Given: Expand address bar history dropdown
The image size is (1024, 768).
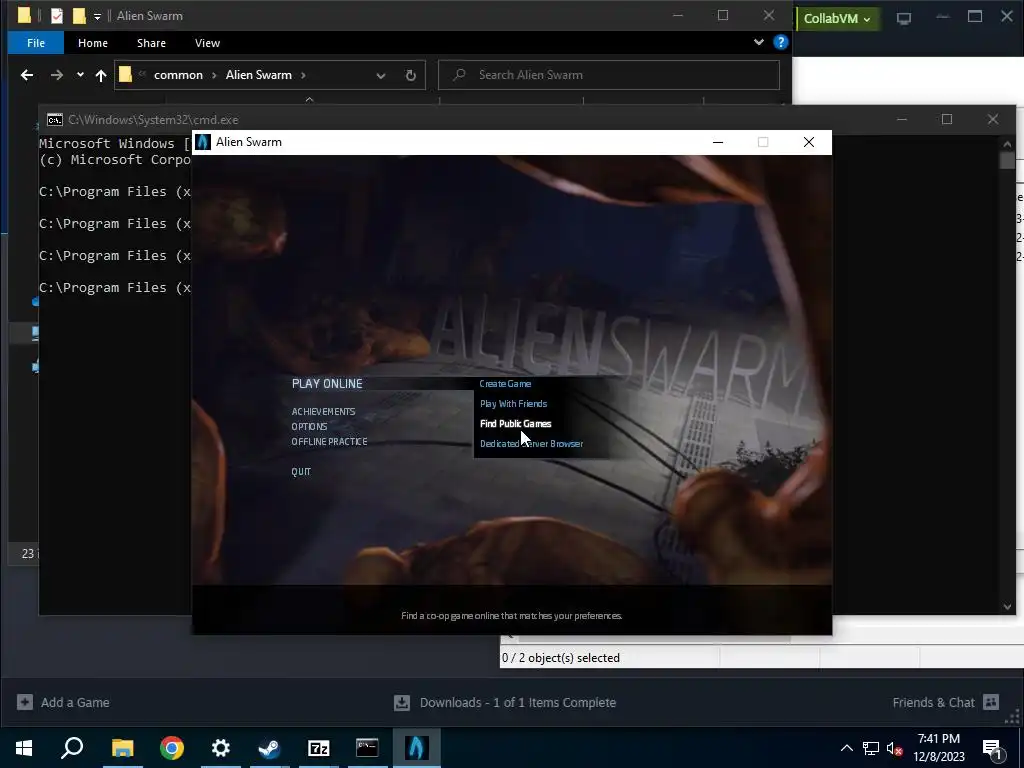Looking at the screenshot, I should [381, 75].
